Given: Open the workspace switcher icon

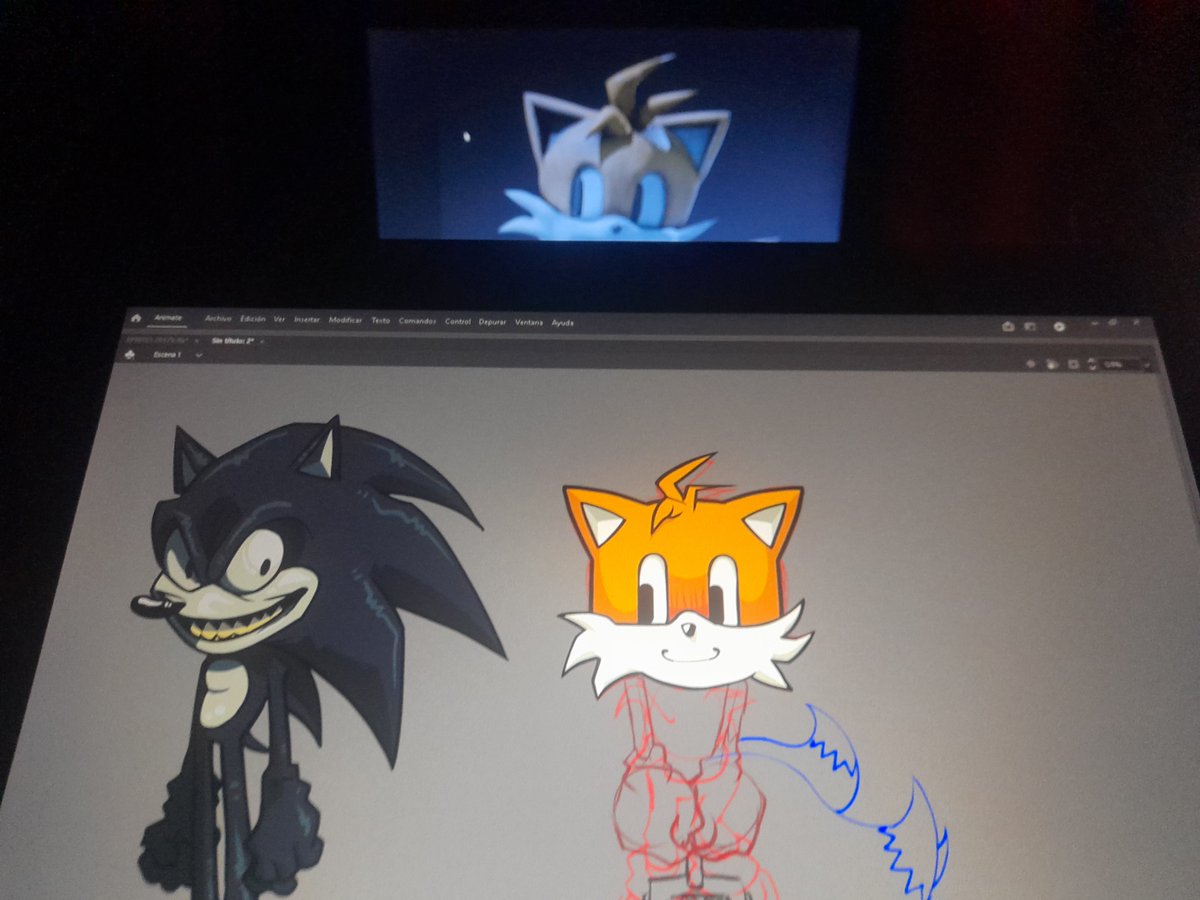Looking at the screenshot, I should point(1030,326).
